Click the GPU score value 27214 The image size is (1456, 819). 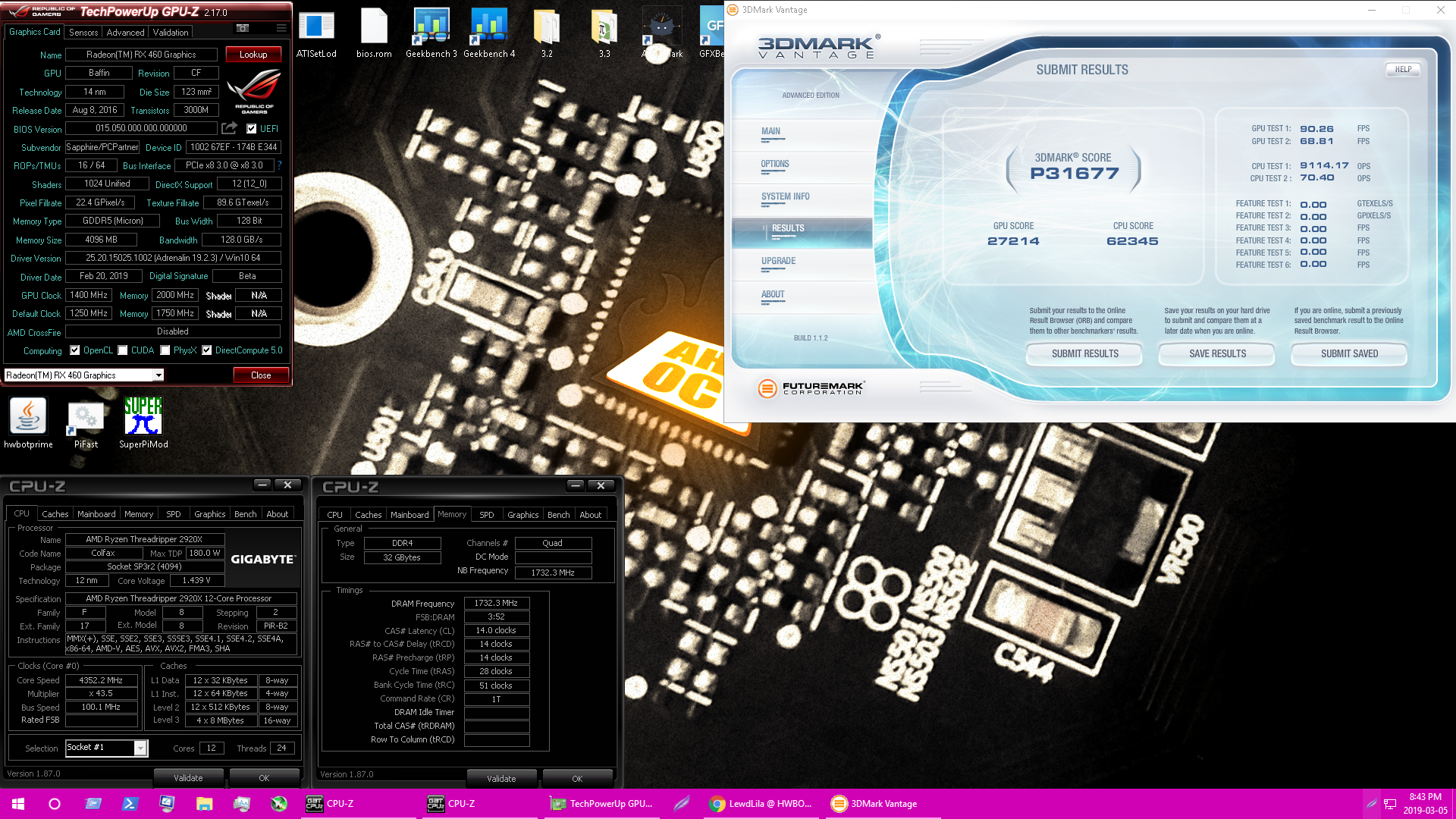tap(1013, 241)
